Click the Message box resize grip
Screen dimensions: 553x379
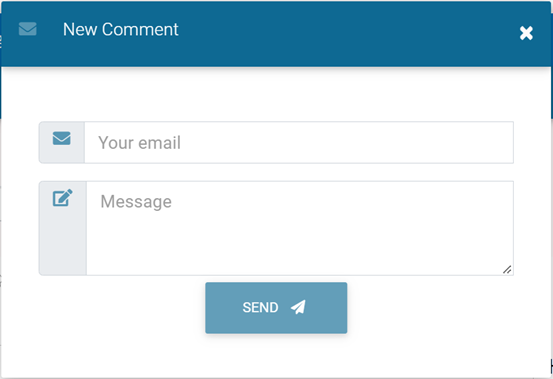coord(507,270)
